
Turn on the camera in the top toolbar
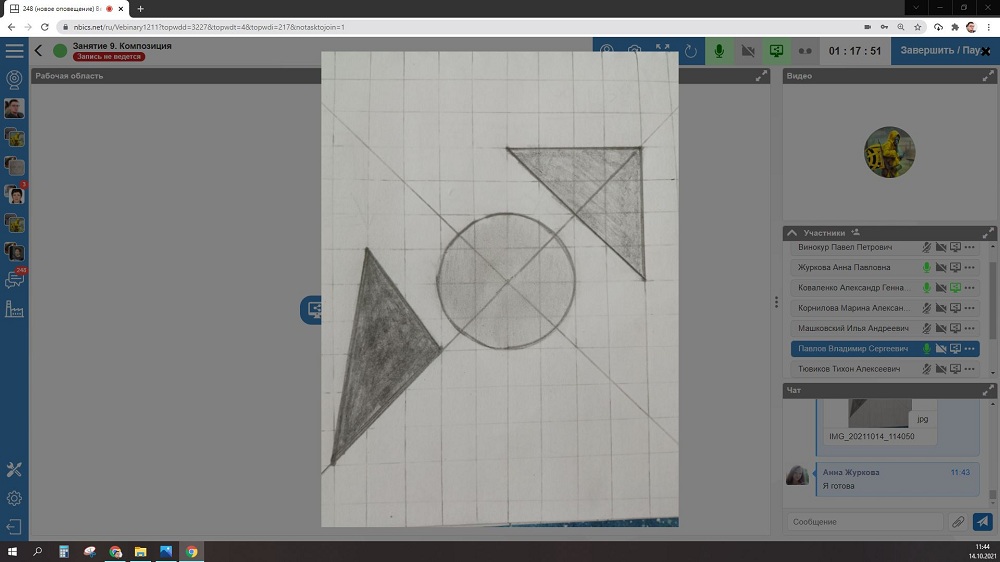coord(747,51)
